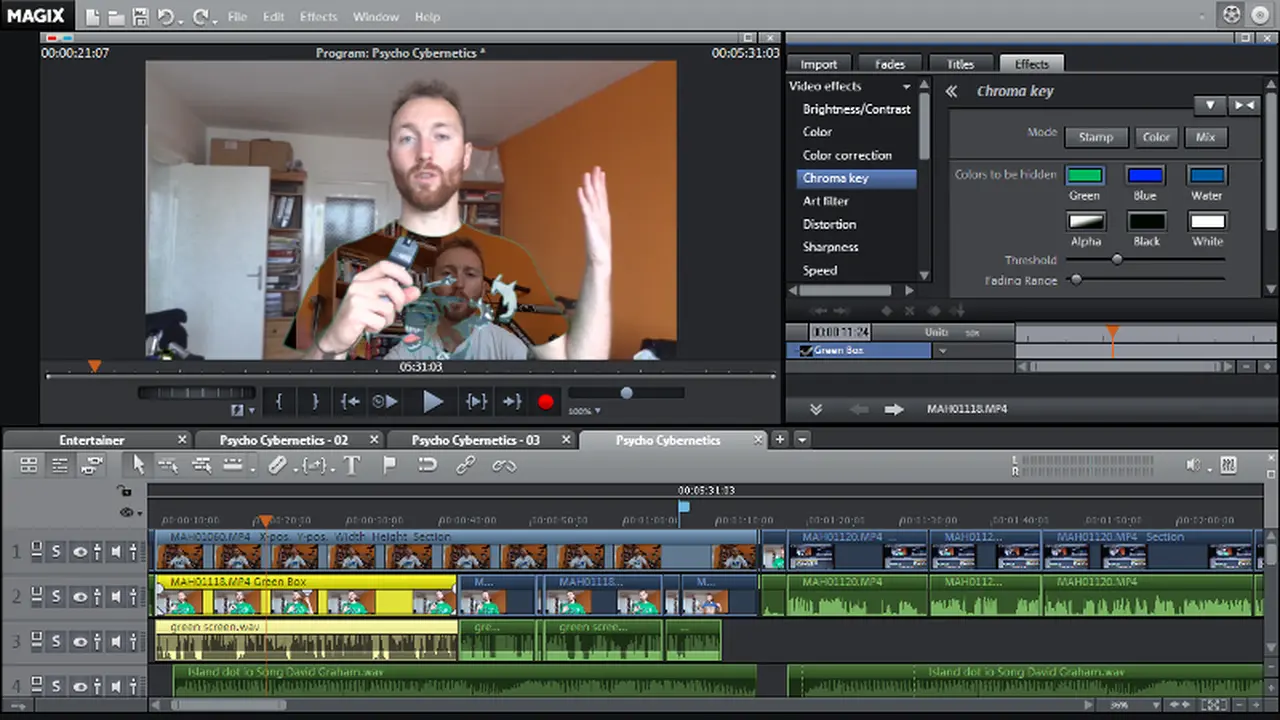Click the speaker volume icon near level meter

(x=1192, y=465)
